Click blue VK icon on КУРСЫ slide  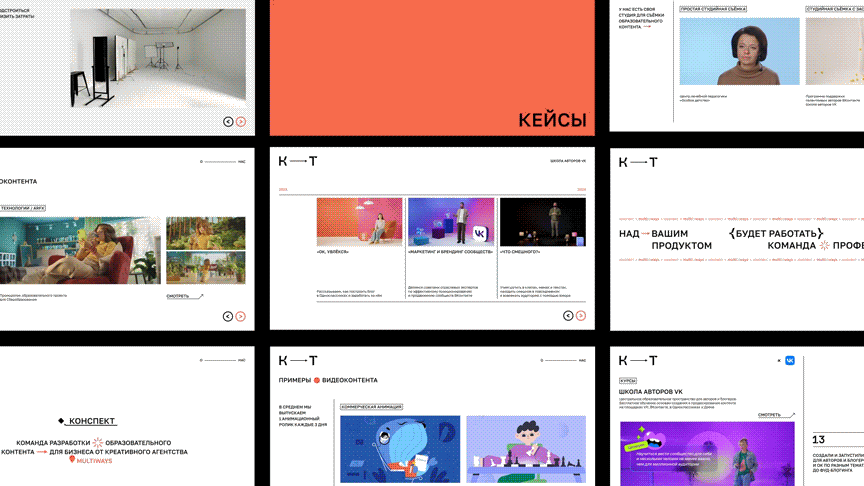[x=790, y=360]
